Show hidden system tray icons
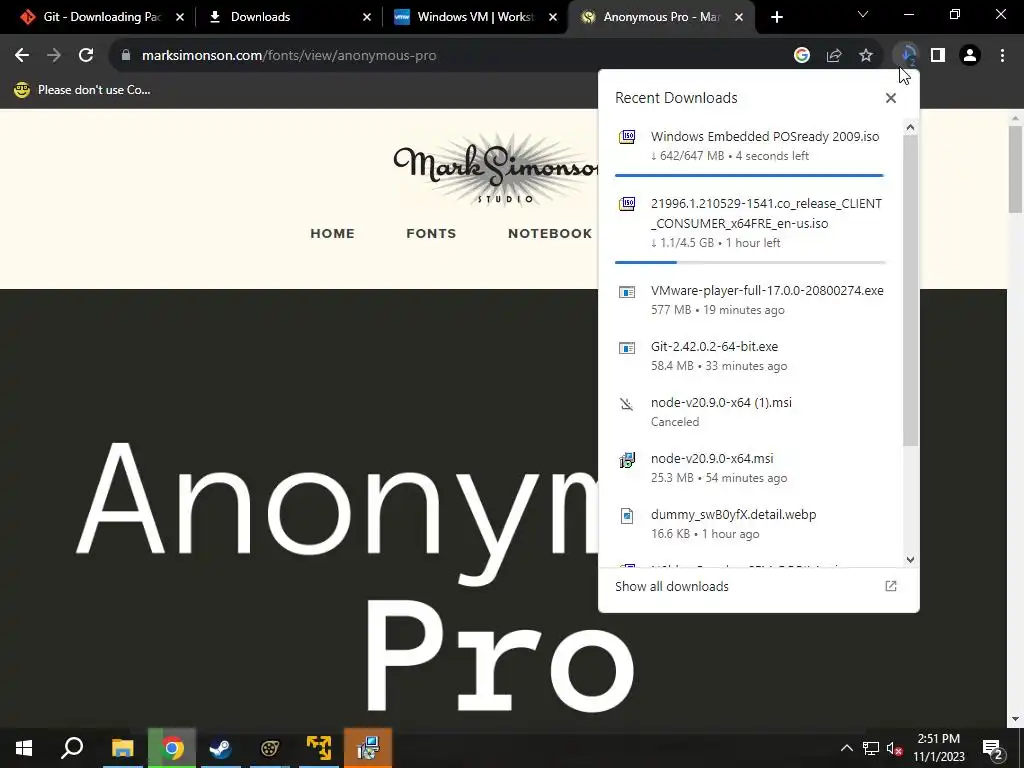This screenshot has height=768, width=1024. [x=846, y=748]
